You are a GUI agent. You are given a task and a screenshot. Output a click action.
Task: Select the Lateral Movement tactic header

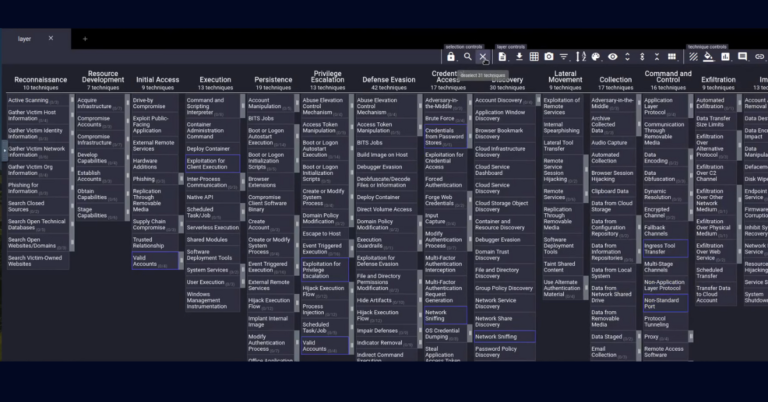565,77
